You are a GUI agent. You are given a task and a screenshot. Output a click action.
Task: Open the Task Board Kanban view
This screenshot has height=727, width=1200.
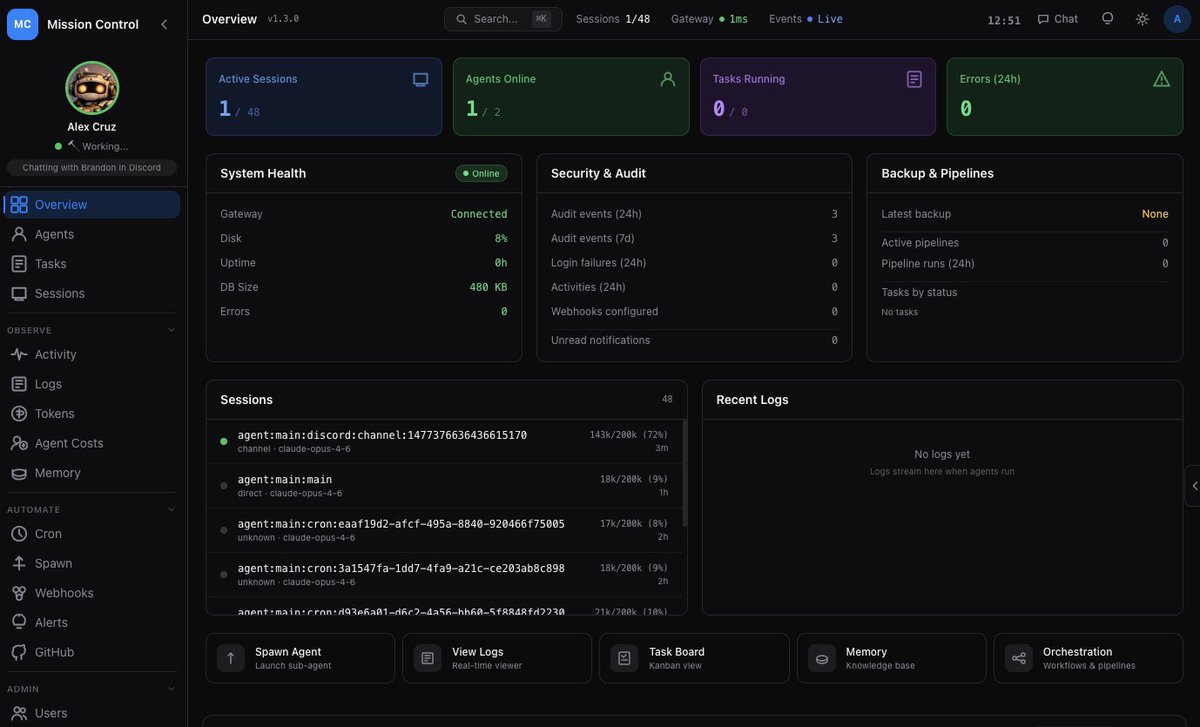pos(693,657)
